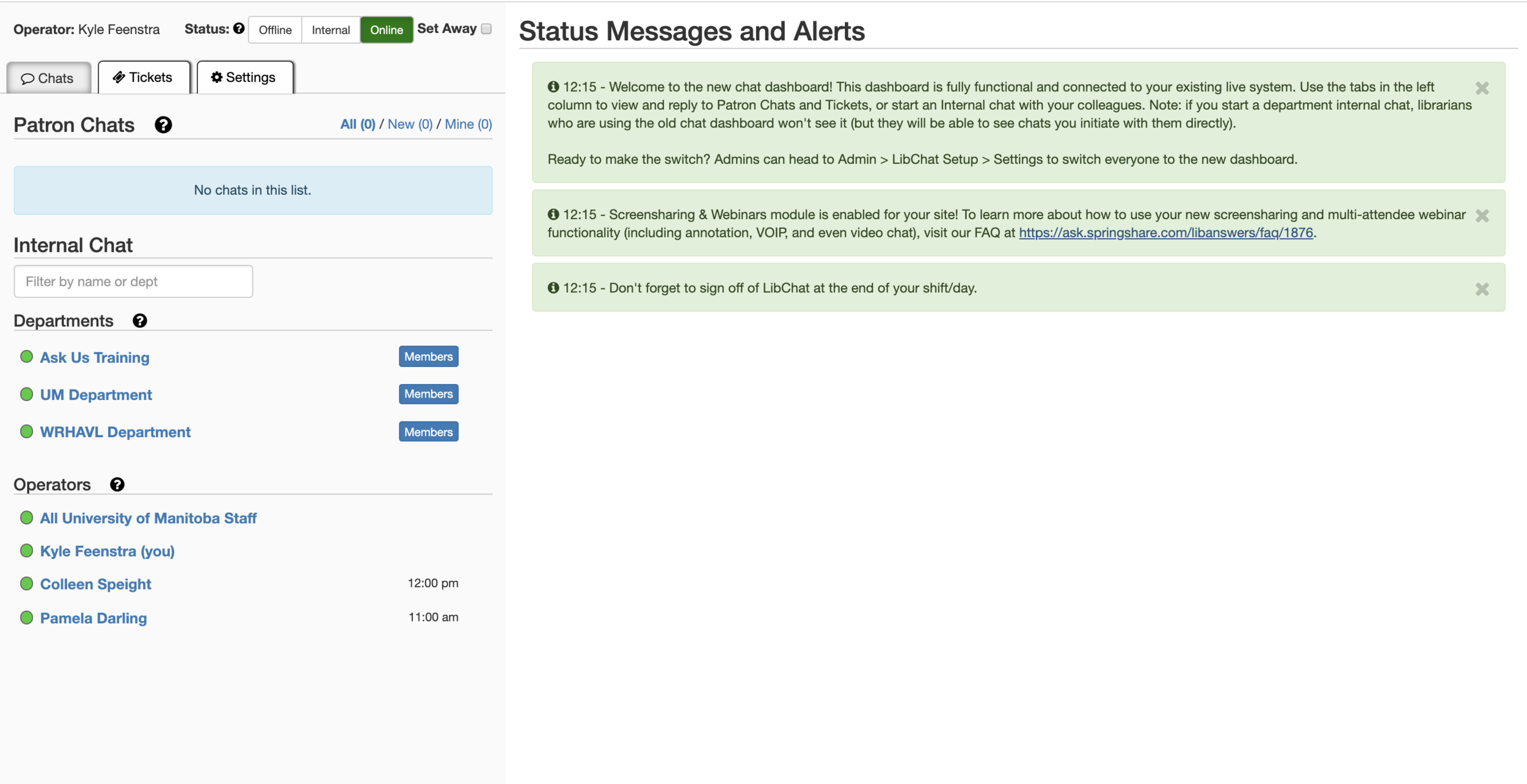Select the Online status button
Image resolution: width=1527 pixels, height=784 pixels.
386,30
